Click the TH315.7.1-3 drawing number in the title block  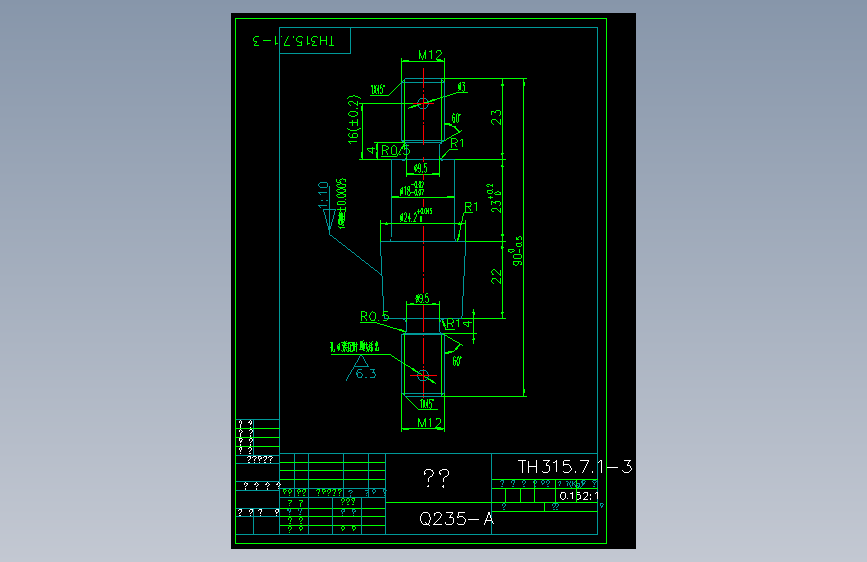(x=574, y=467)
